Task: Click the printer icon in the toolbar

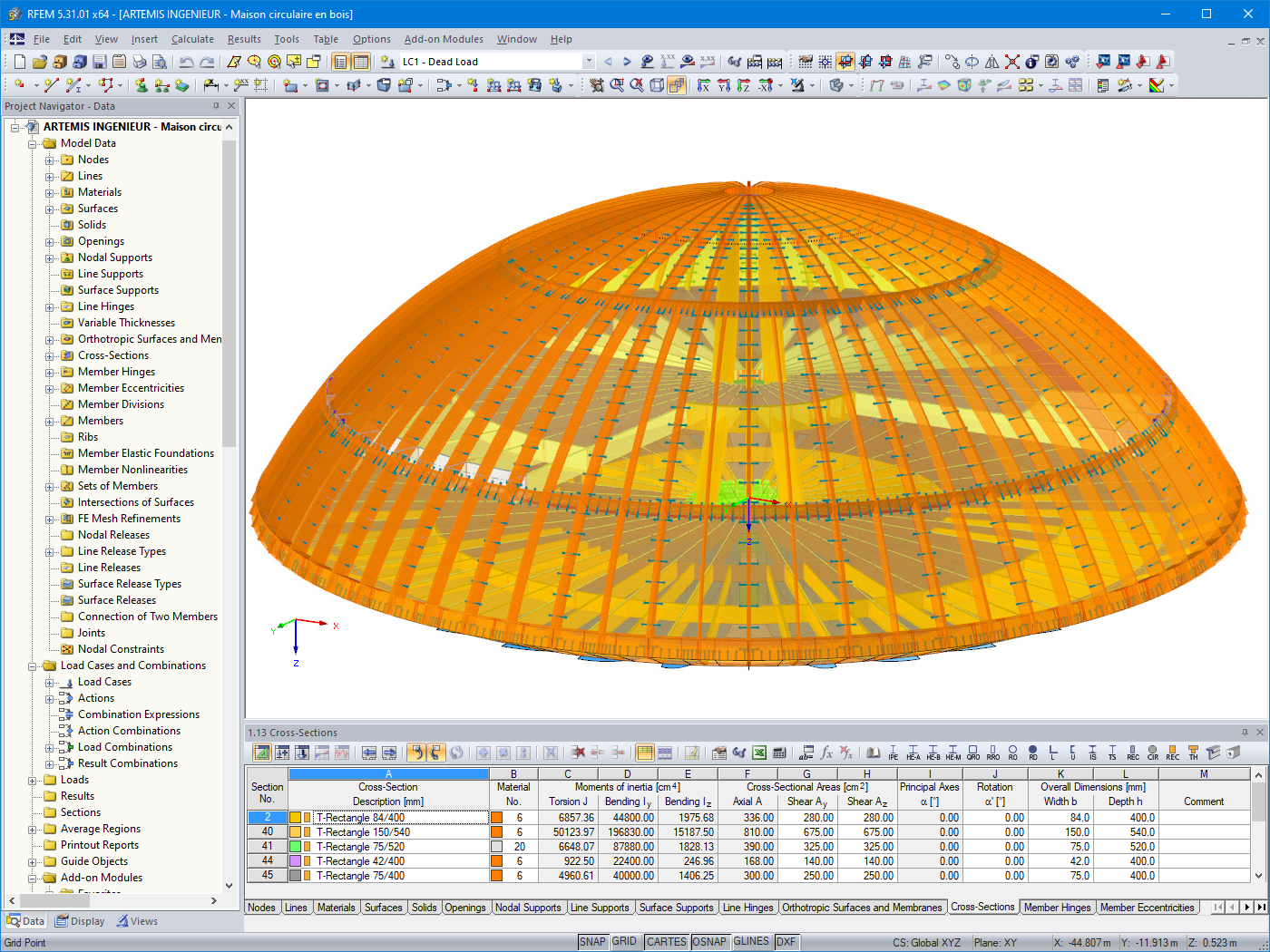Action: pos(139,62)
